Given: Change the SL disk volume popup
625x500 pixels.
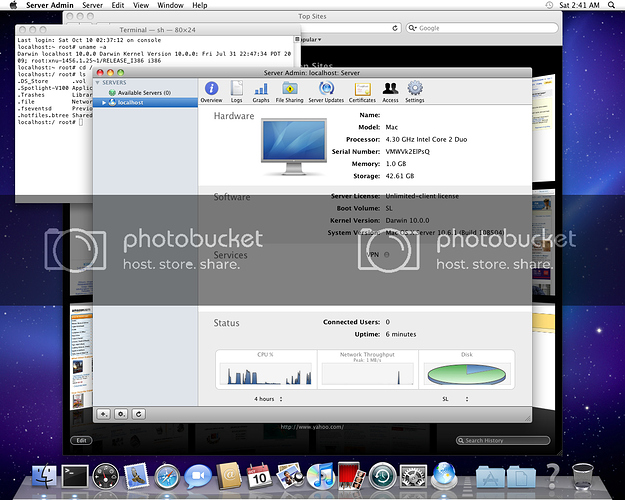Looking at the screenshot, I should tap(455, 399).
